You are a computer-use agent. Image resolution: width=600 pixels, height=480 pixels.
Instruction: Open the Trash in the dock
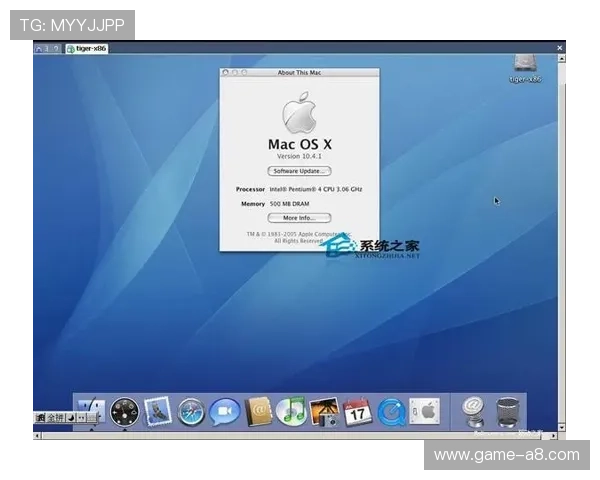coord(508,410)
